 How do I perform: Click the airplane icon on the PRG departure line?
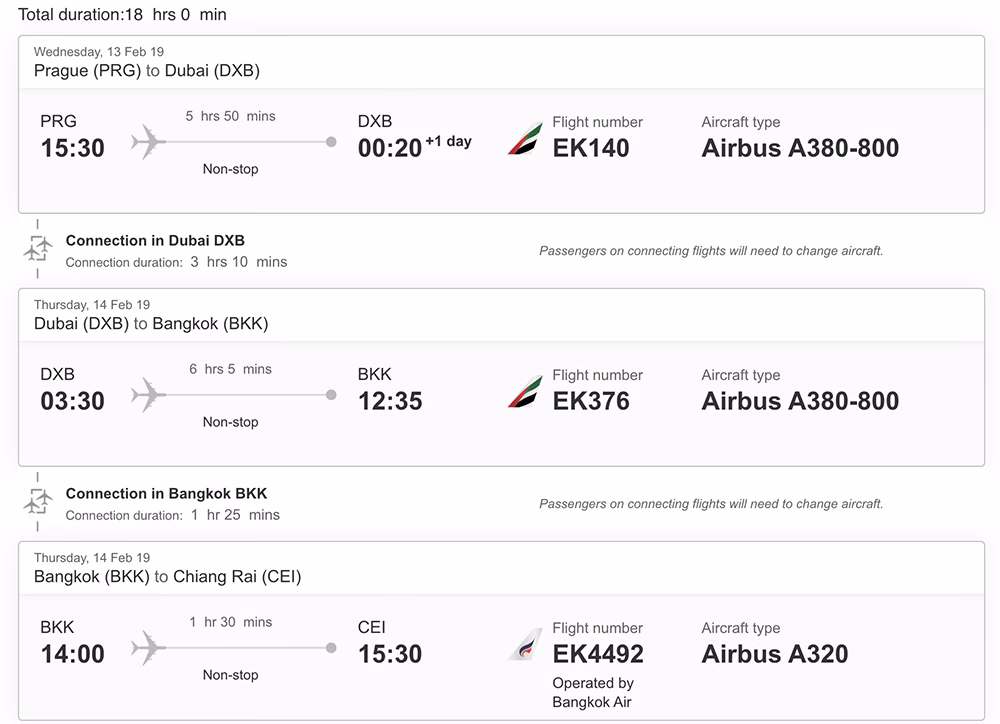pos(148,142)
